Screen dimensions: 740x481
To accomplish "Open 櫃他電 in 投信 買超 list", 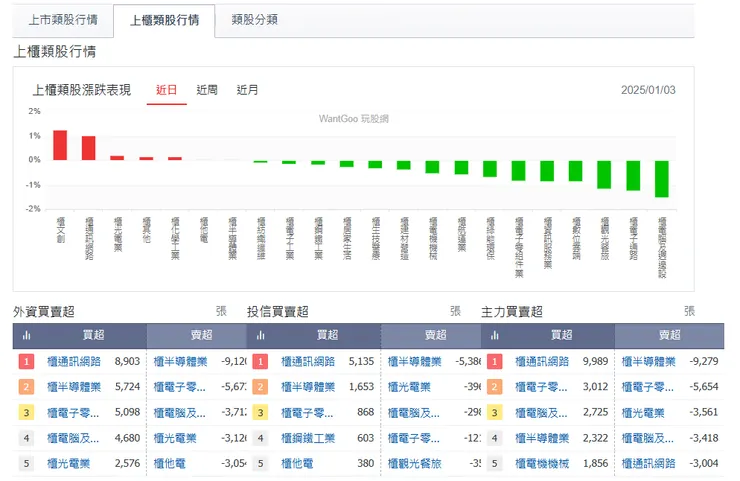I will click(x=297, y=464).
